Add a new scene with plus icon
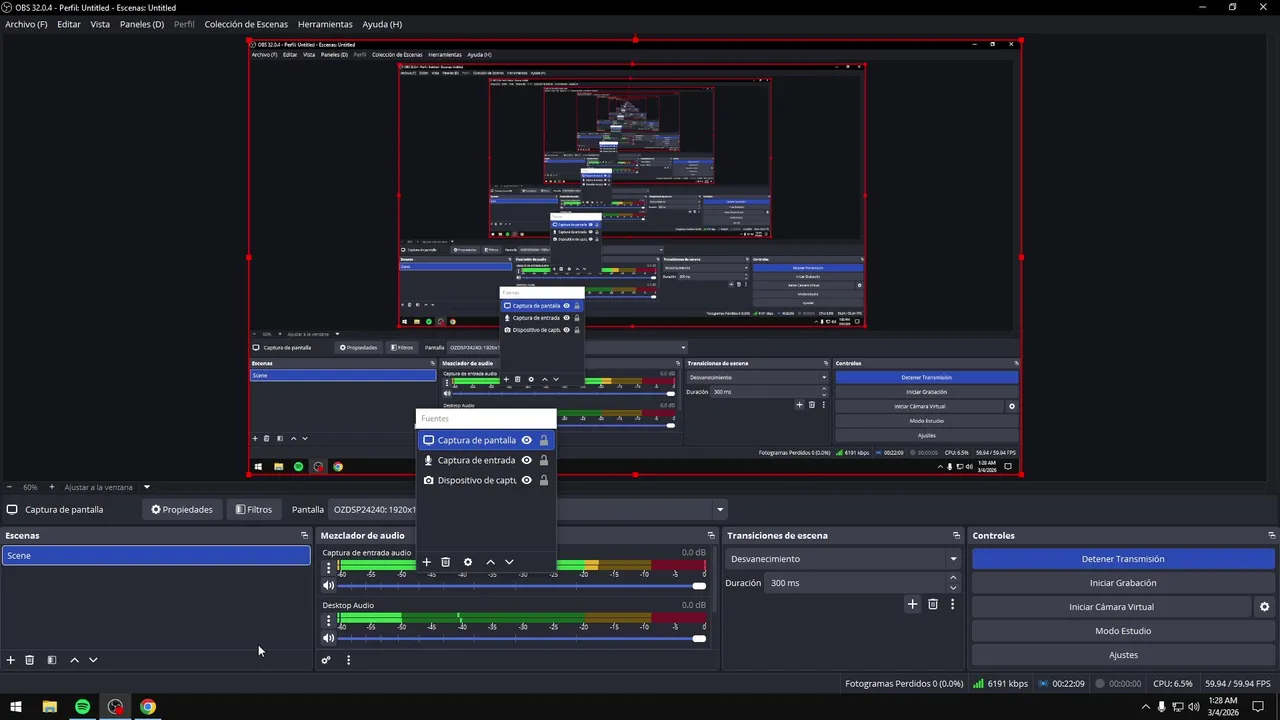1280x720 pixels. (11, 660)
